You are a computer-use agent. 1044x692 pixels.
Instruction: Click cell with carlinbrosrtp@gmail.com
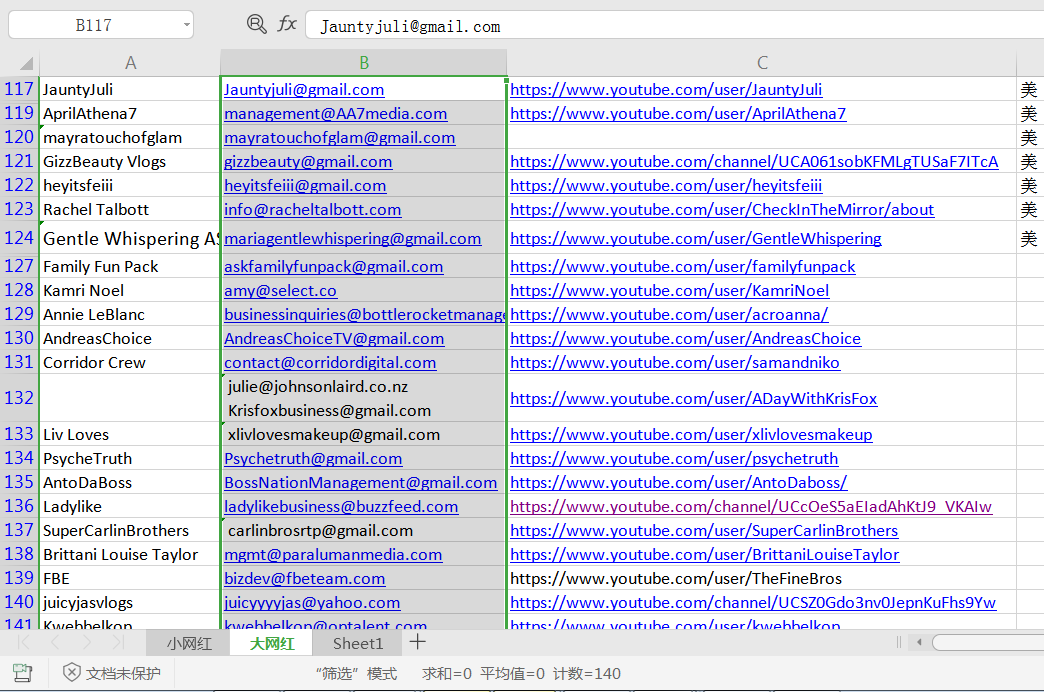(x=364, y=530)
